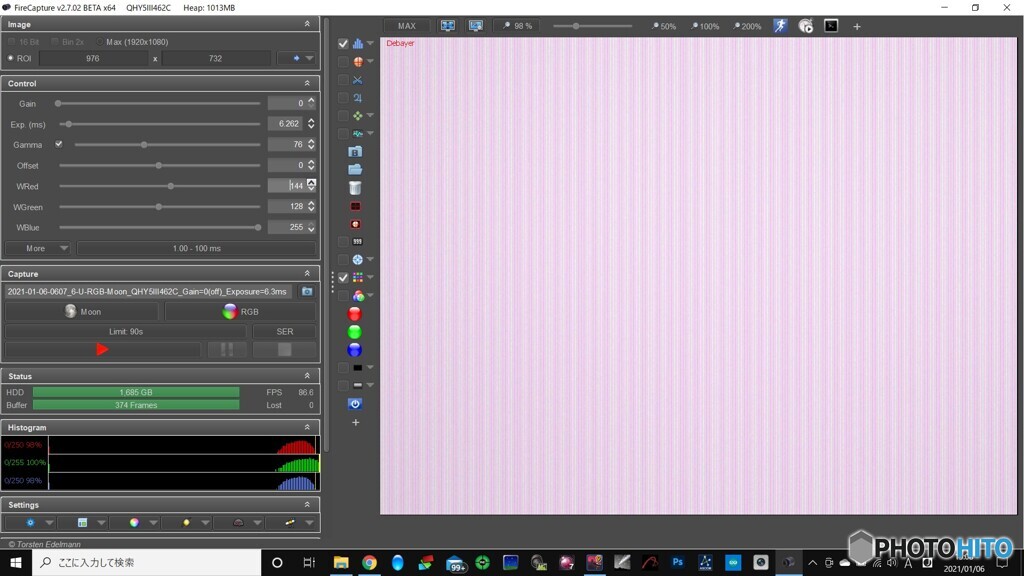This screenshot has height=576, width=1024.
Task: Open the console window icon in toolbar
Action: [x=831, y=26]
